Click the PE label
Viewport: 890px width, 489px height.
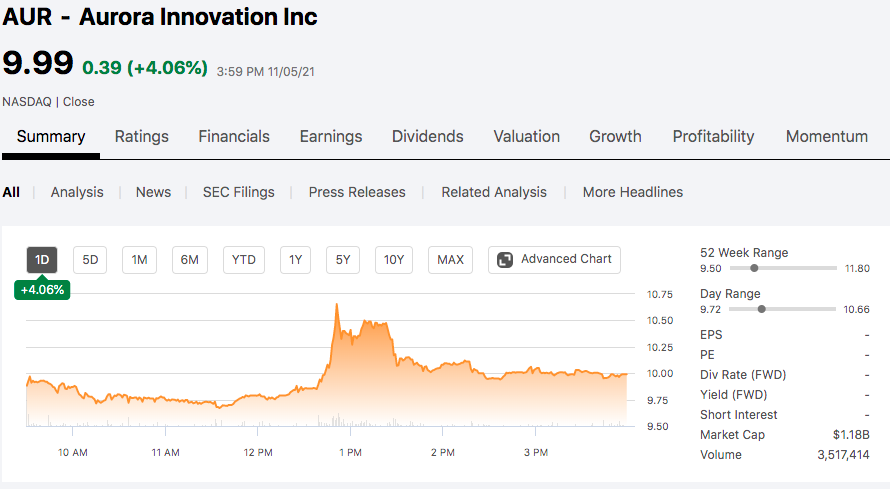tap(707, 355)
